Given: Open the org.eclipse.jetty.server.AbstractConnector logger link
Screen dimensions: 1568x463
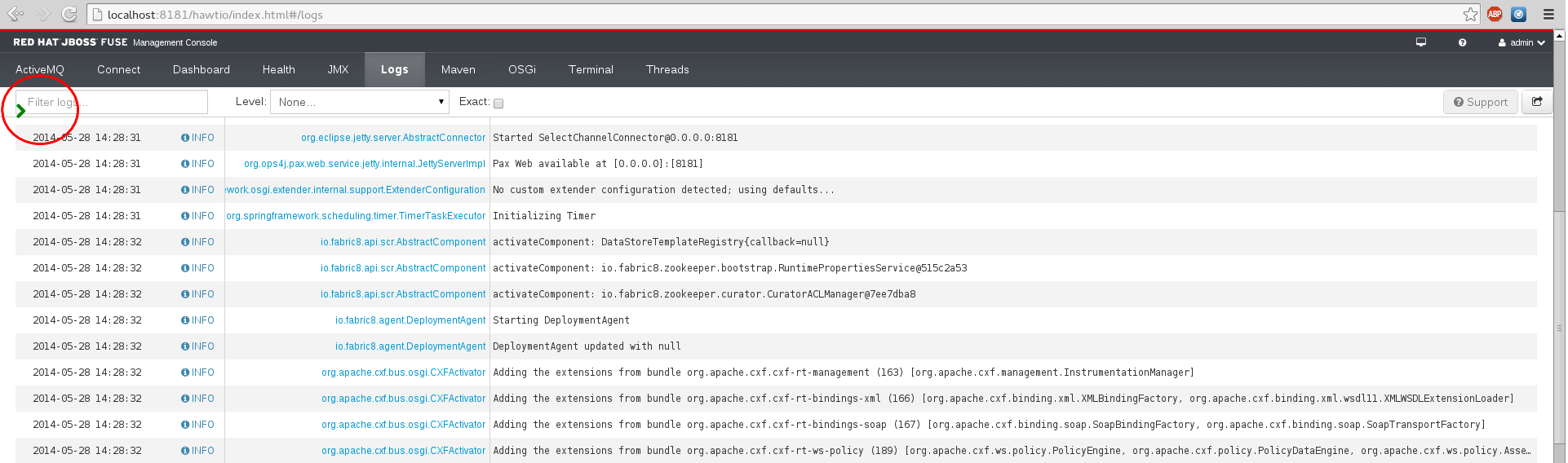Looking at the screenshot, I should coord(393,138).
